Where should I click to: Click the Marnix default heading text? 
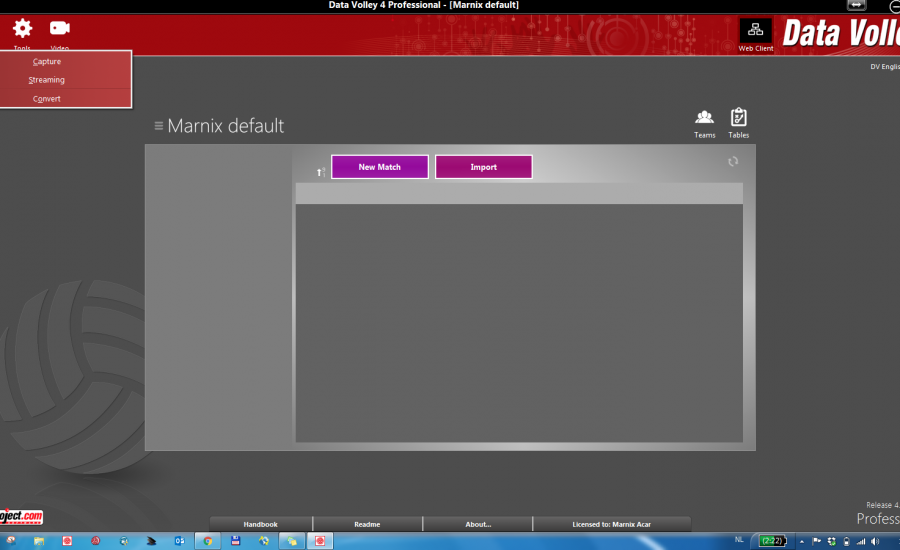tap(226, 126)
